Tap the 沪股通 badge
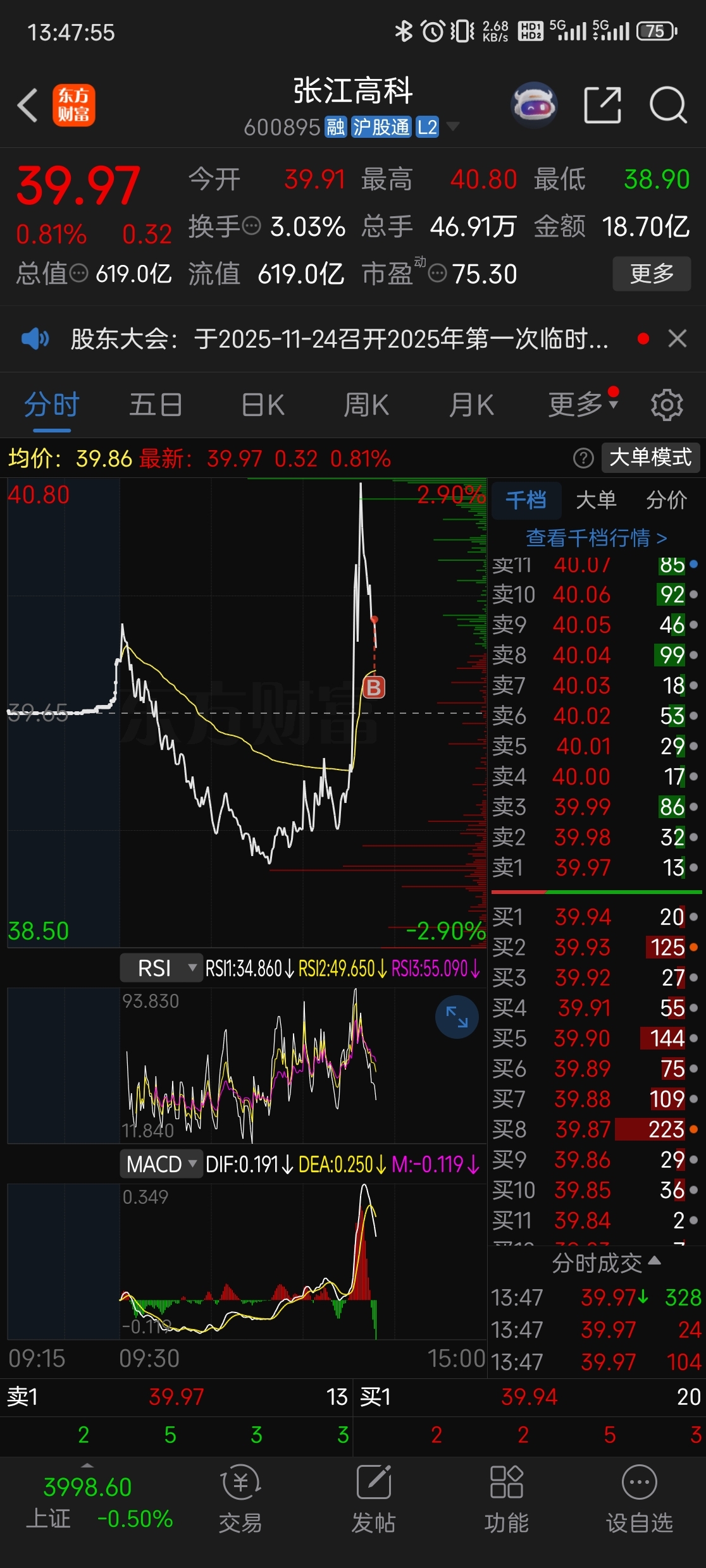This screenshot has height=1568, width=706. (x=381, y=127)
